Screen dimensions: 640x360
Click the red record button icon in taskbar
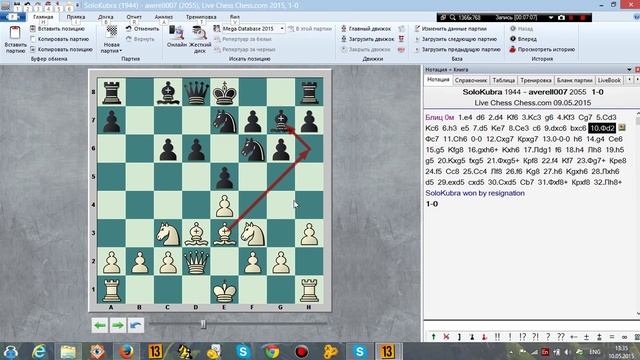pos(301,351)
